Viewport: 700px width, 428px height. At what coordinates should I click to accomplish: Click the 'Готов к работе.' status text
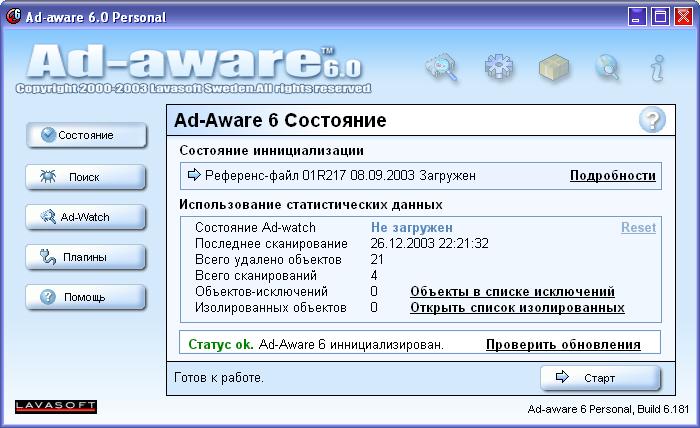[x=219, y=378]
